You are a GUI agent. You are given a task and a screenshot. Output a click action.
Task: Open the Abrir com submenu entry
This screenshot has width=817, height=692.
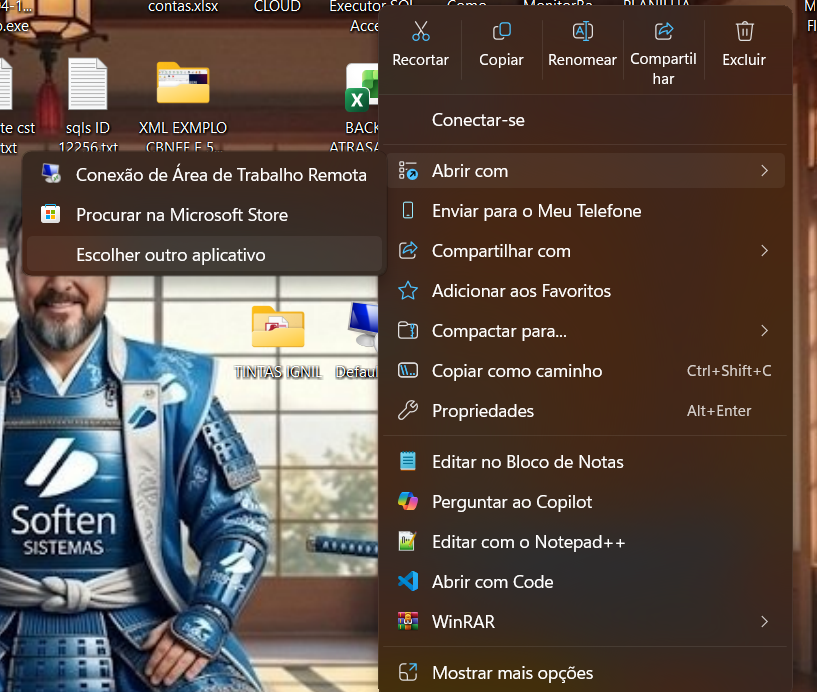(586, 171)
